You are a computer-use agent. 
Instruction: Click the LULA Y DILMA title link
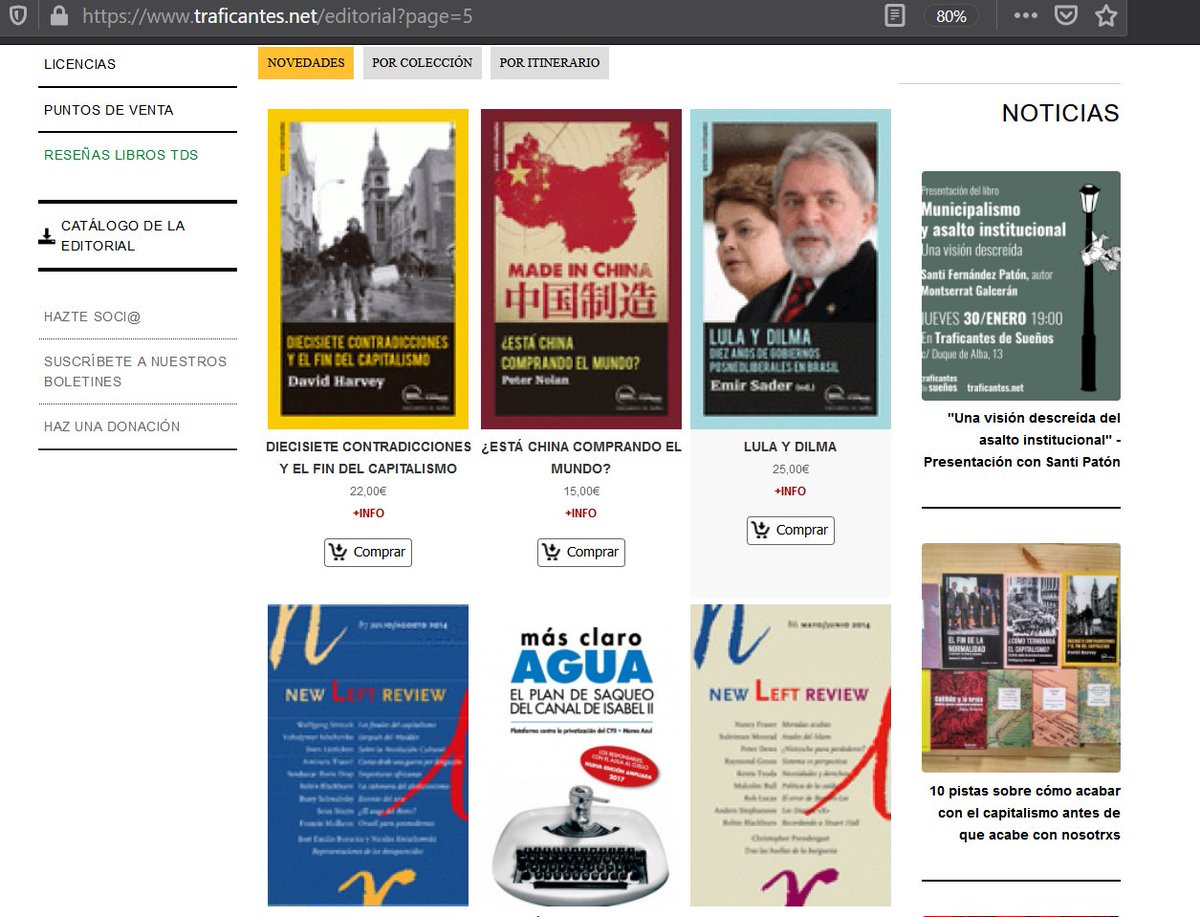(790, 446)
